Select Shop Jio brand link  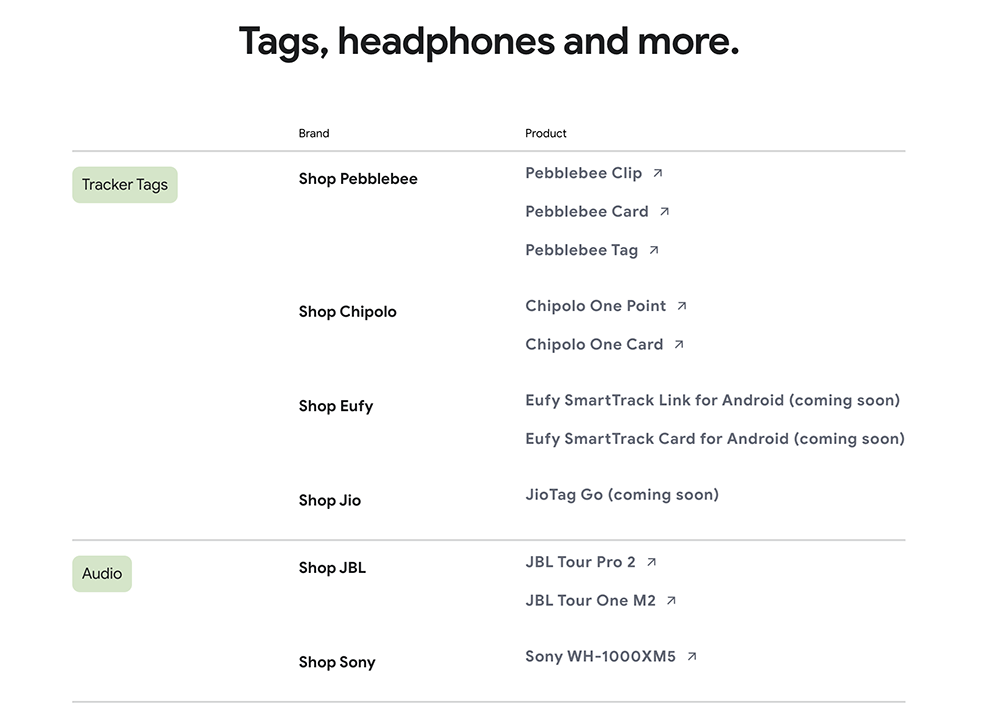[x=330, y=501]
